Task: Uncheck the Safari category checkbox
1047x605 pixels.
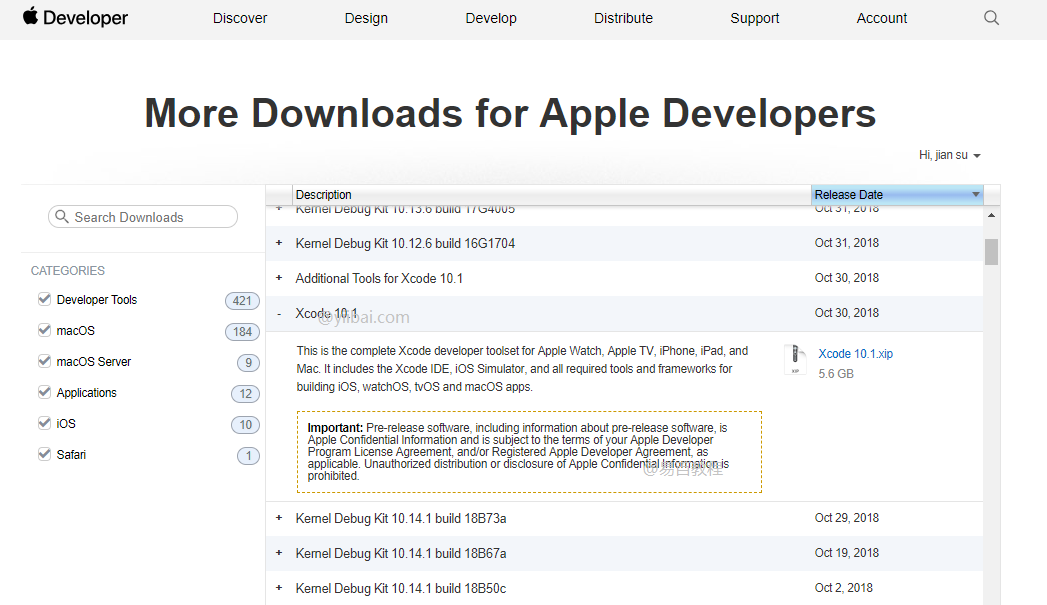Action: (x=45, y=454)
